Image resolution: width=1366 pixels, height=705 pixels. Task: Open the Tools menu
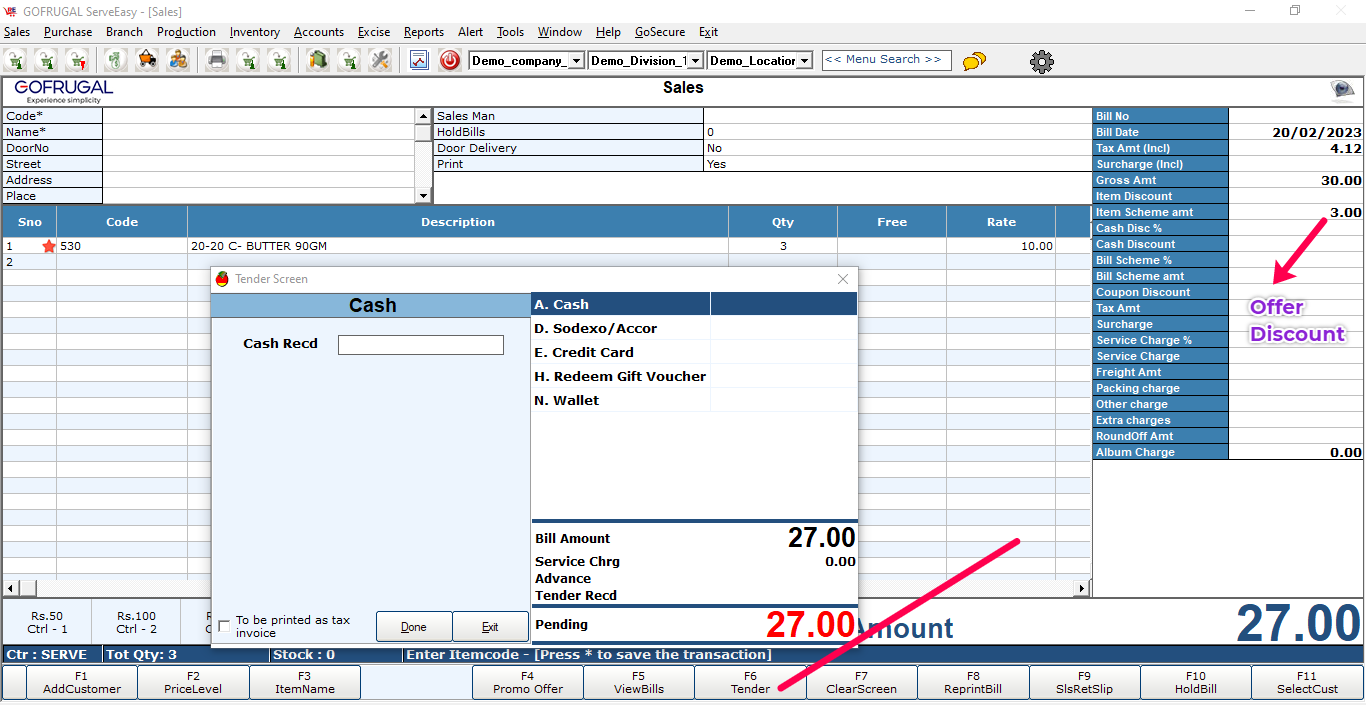[x=510, y=32]
